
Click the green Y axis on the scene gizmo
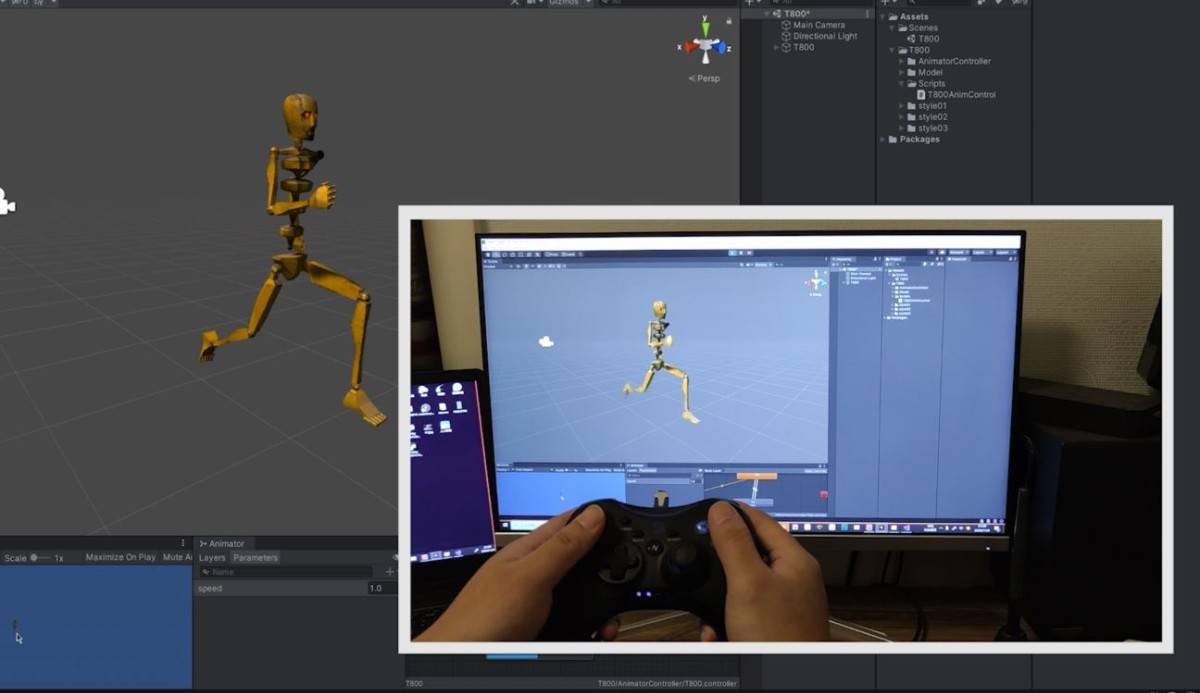click(706, 26)
